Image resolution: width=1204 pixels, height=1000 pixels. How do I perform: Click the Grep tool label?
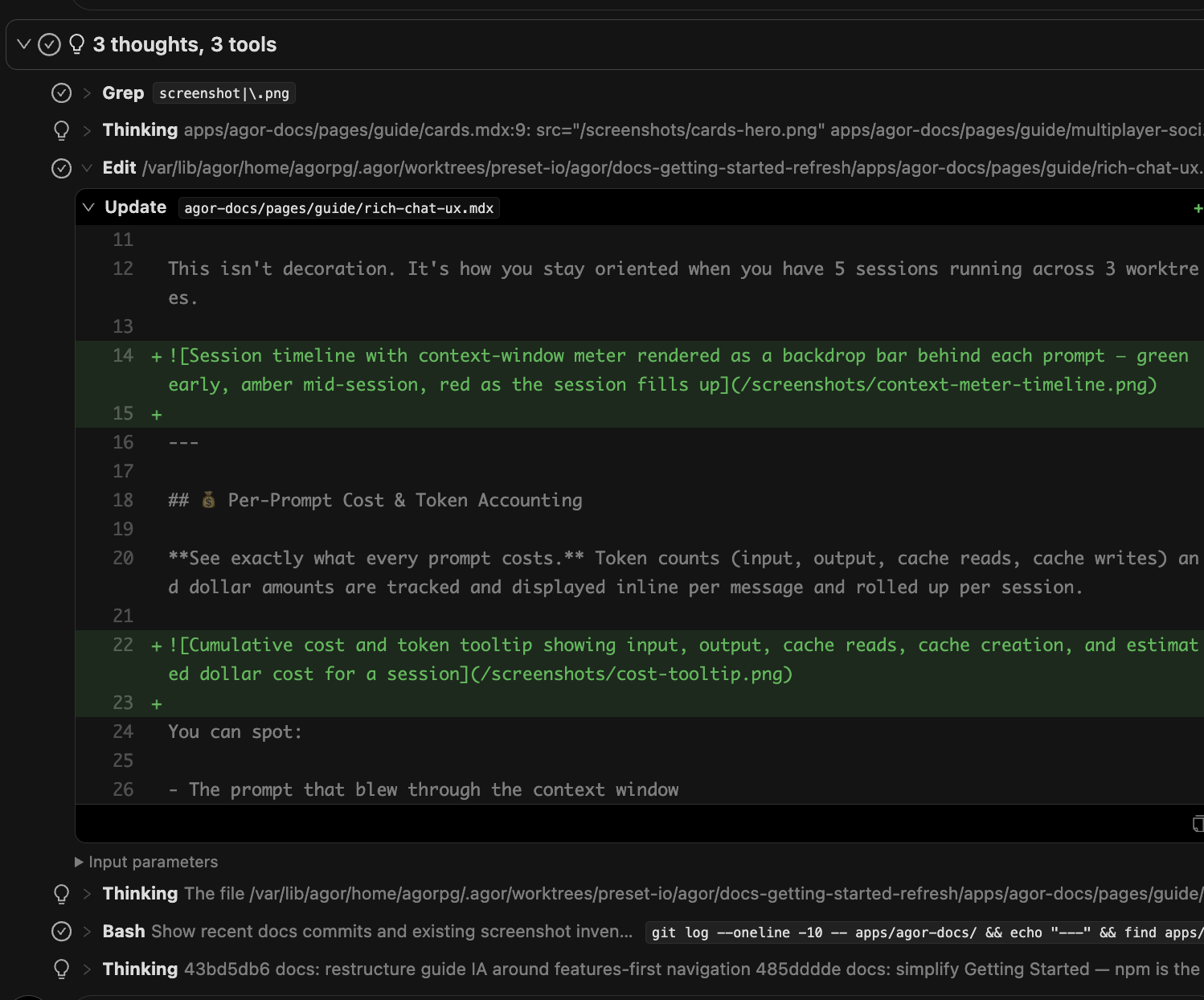click(123, 93)
